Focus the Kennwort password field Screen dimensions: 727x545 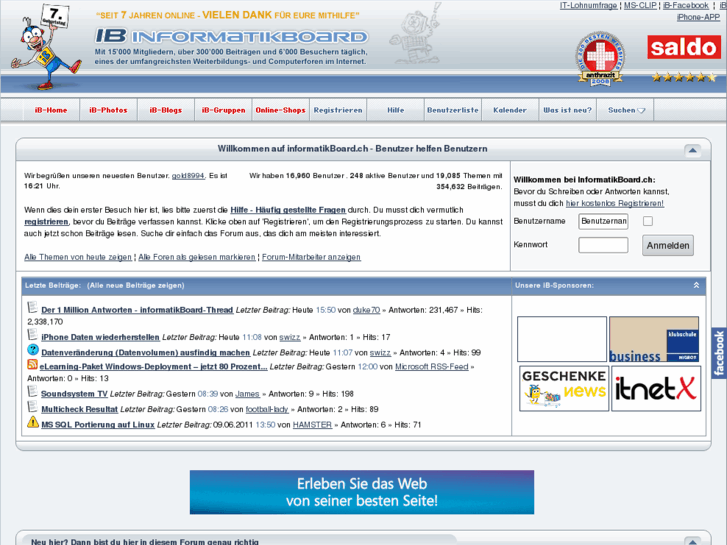pos(603,245)
